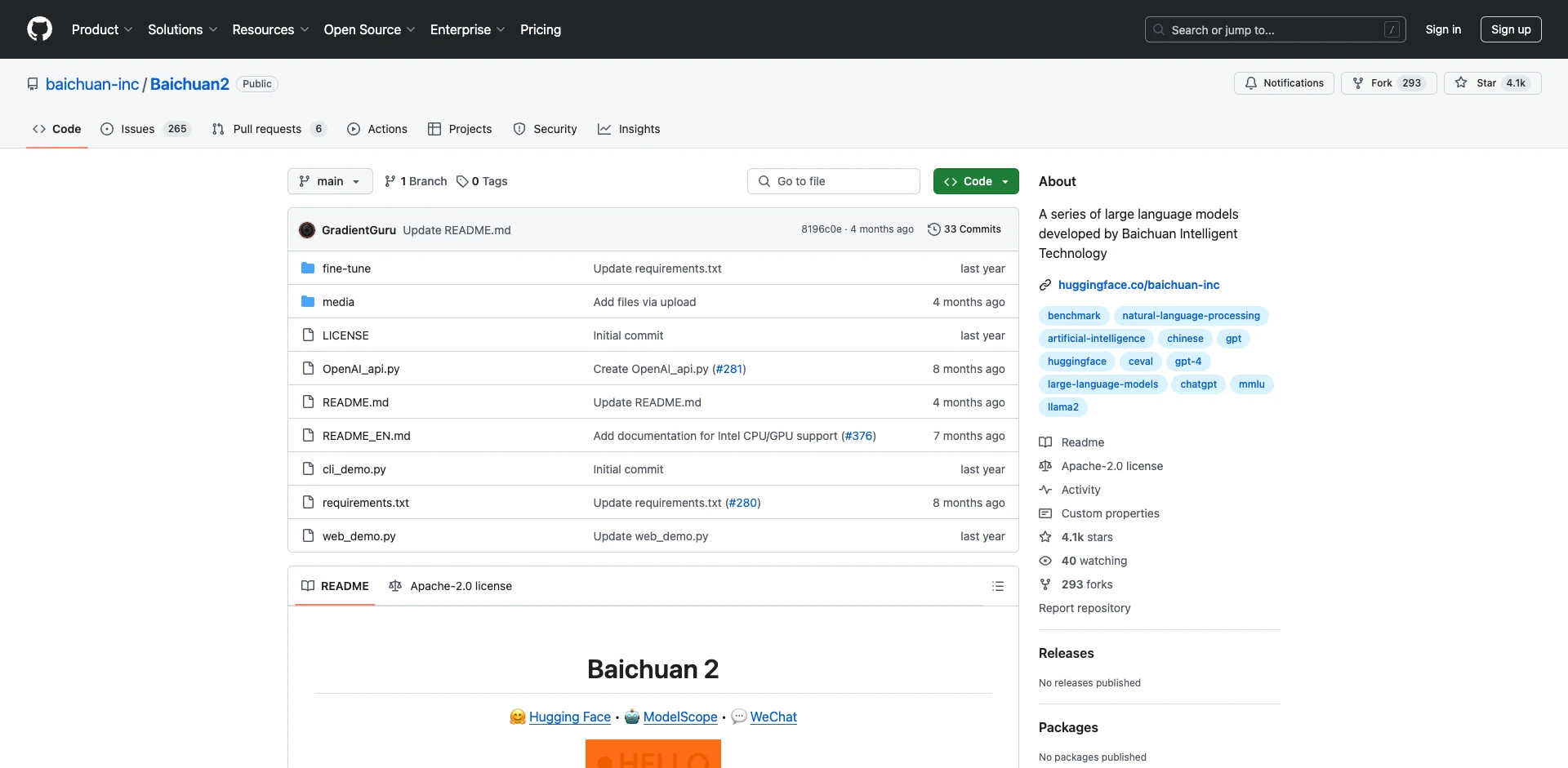Open the main branch selector dropdown
This screenshot has height=768, width=1568.
coord(330,181)
